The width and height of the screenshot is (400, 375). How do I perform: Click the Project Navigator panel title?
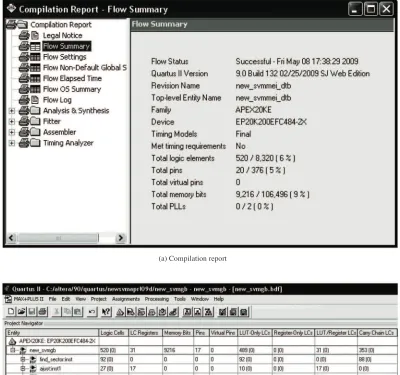point(23,323)
